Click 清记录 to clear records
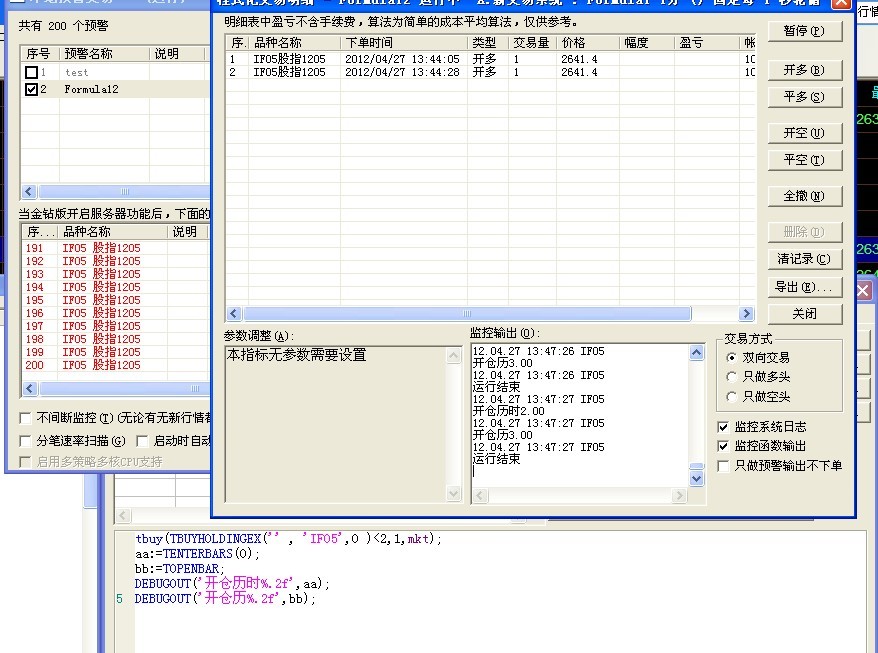 pyautogui.click(x=804, y=259)
